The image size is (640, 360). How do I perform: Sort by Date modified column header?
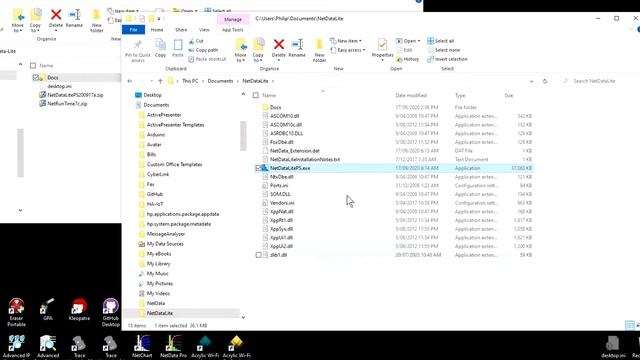411,95
